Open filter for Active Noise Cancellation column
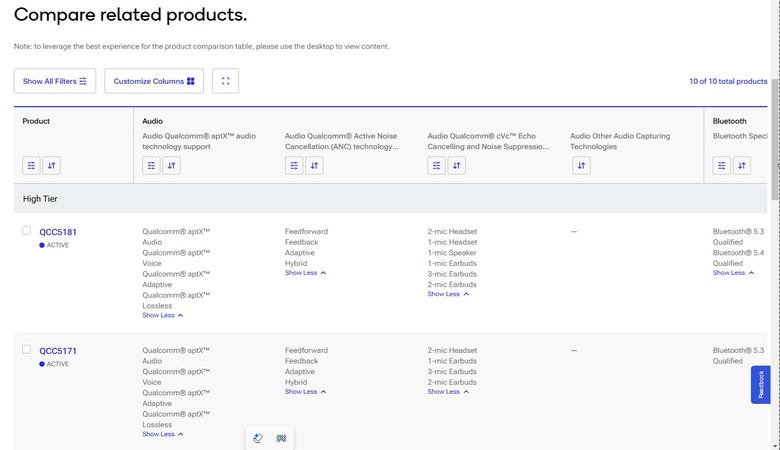The image size is (780, 450). (294, 166)
